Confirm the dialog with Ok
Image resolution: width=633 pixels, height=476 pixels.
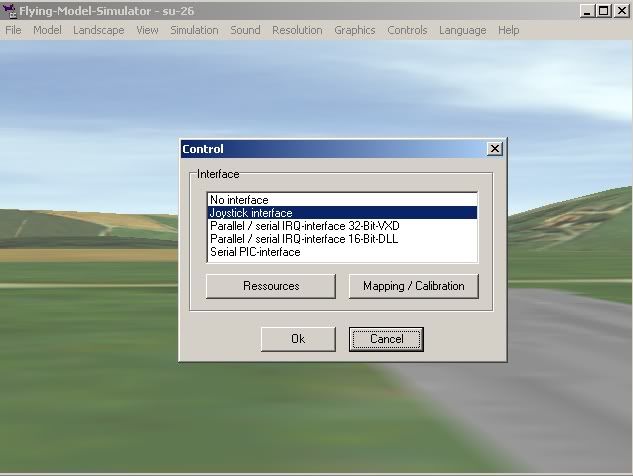298,339
